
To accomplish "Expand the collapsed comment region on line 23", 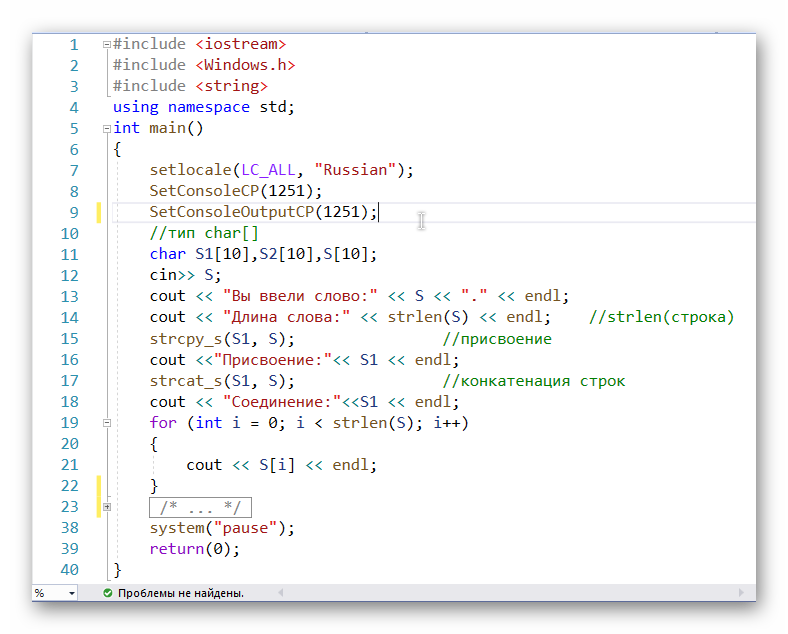I will click(x=106, y=507).
